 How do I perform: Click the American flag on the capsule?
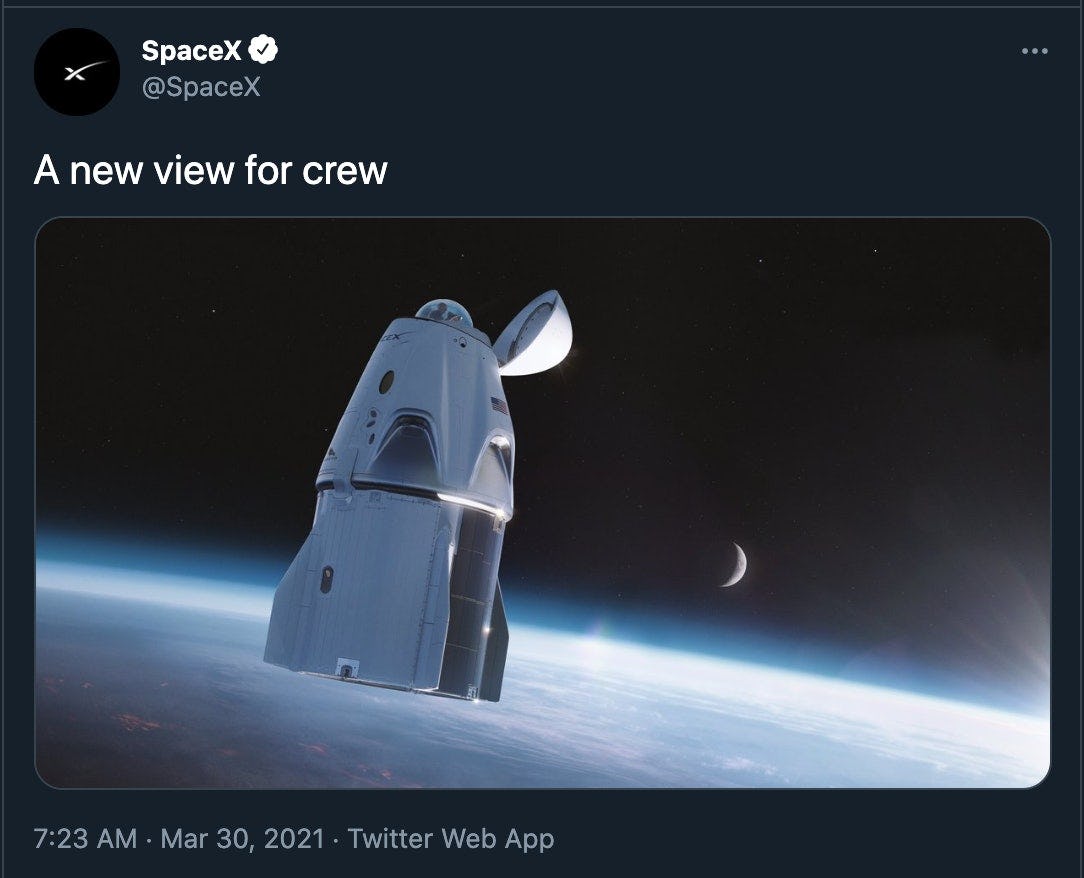pyautogui.click(x=500, y=406)
